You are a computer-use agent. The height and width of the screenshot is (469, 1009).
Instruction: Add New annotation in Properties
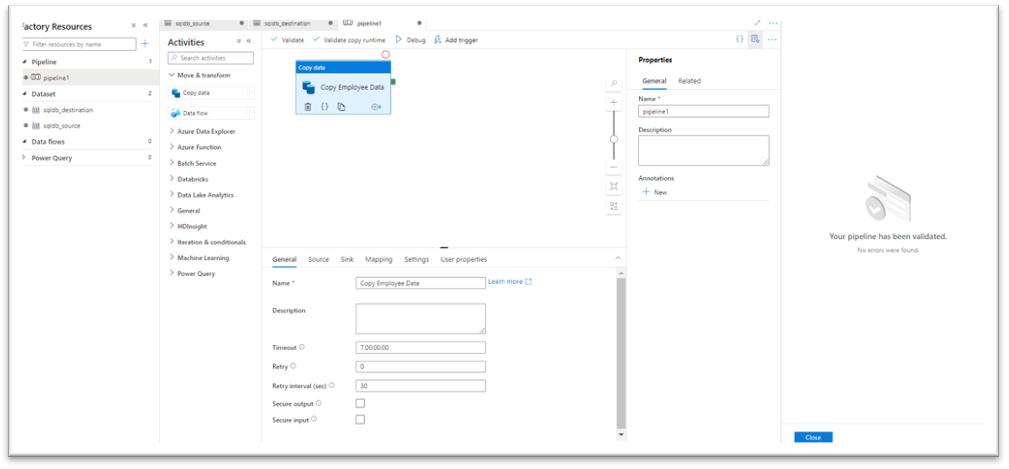pyautogui.click(x=655, y=192)
